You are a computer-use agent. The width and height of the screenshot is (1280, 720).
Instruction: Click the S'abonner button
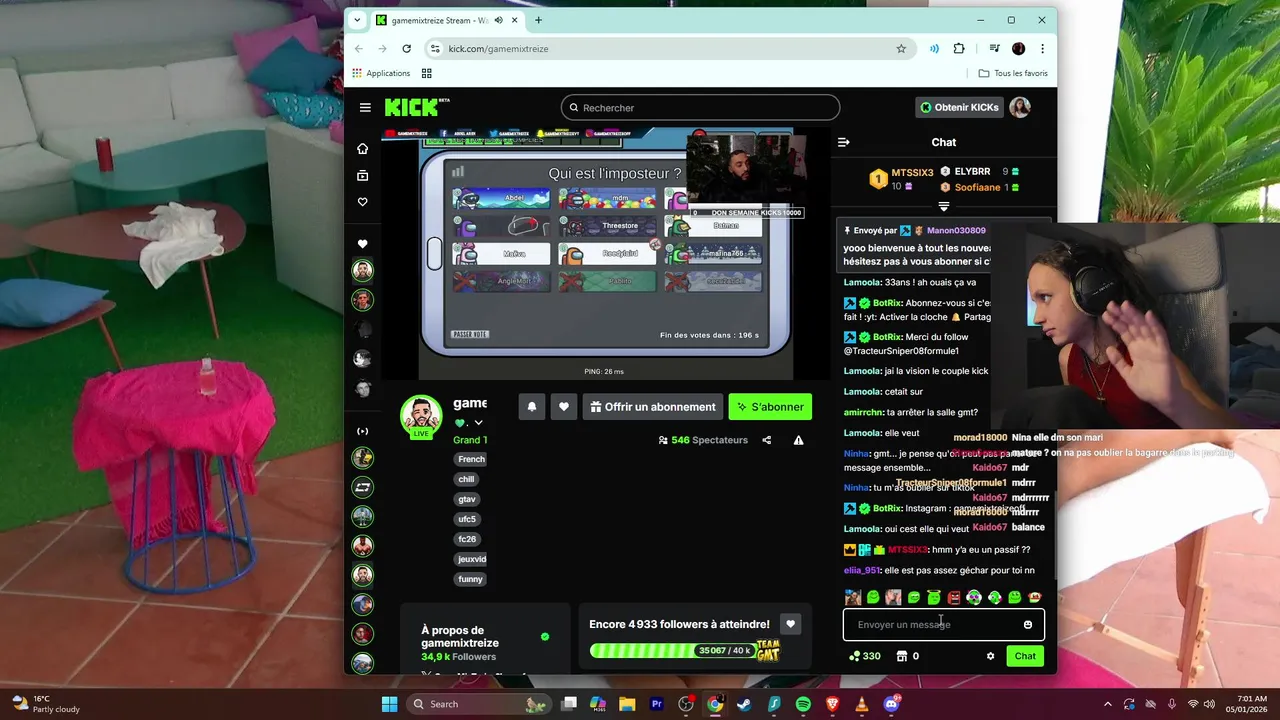point(770,407)
